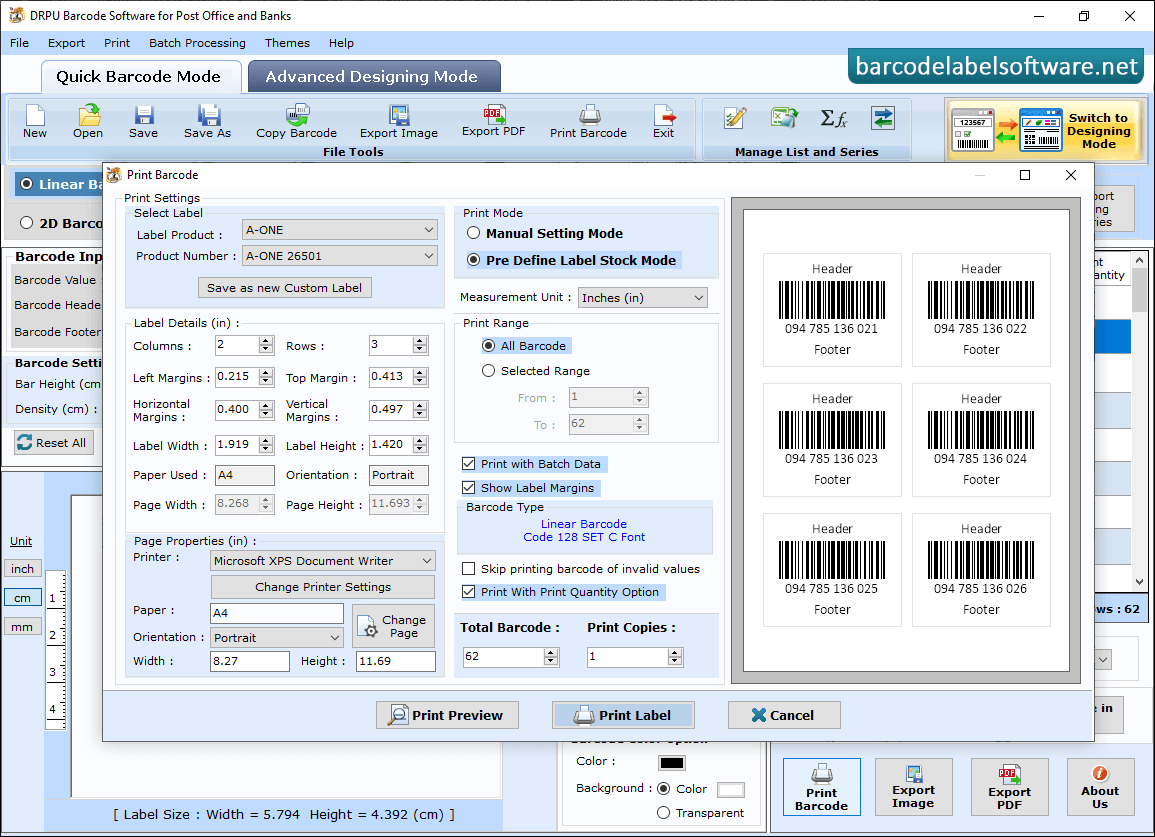Select the Selected Range radio option

488,371
